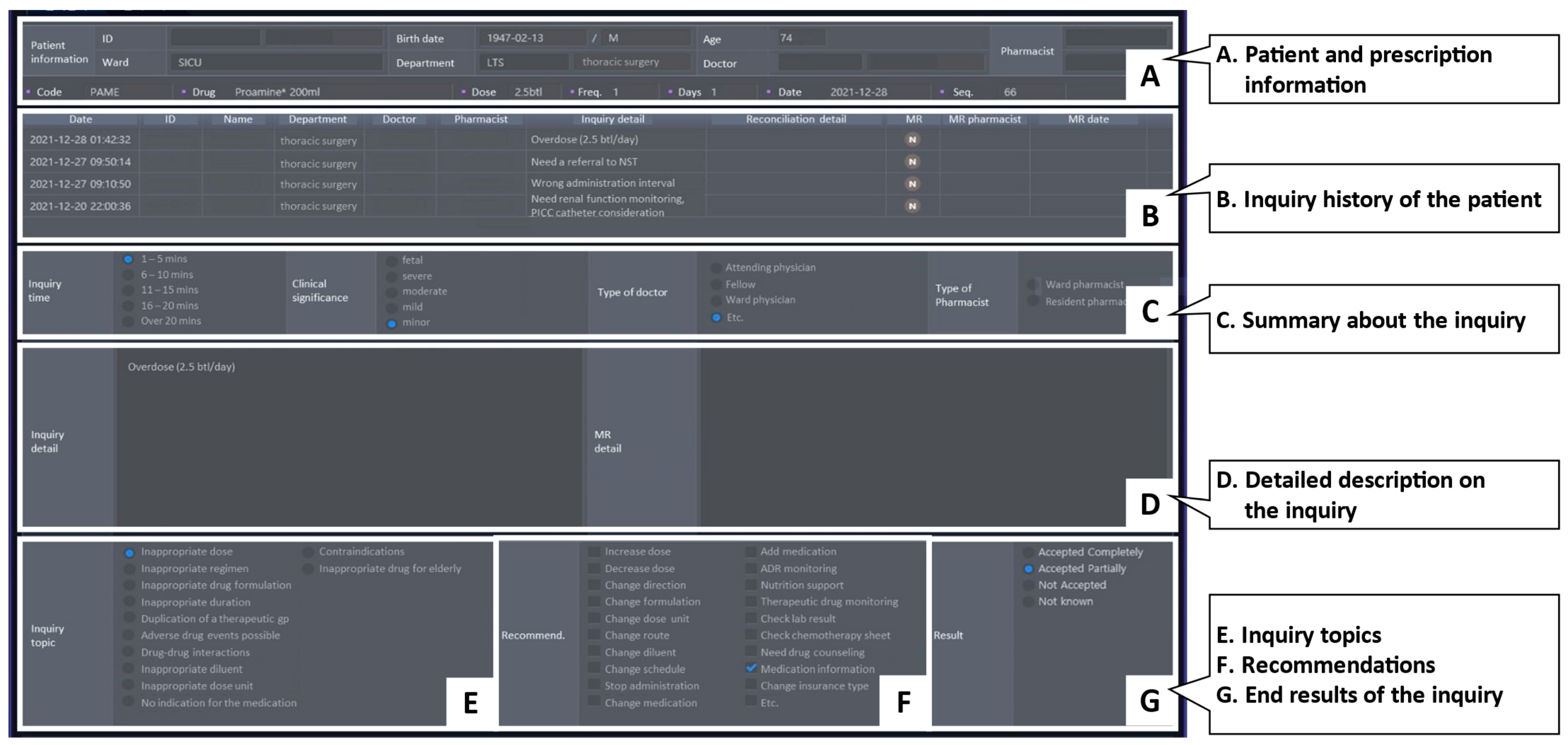Select Not Accepted result
This screenshot has height=745, width=1568.
click(1028, 585)
